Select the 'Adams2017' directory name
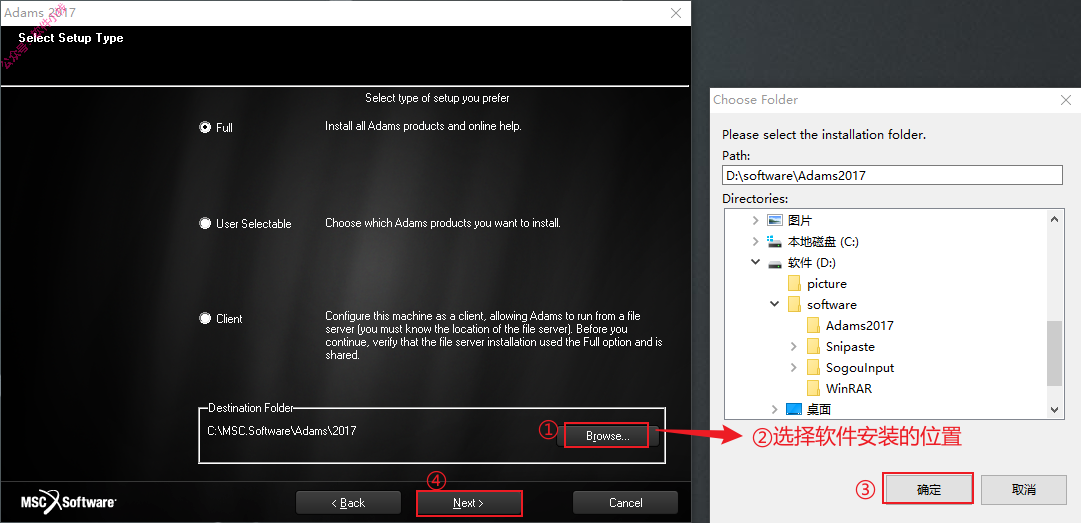This screenshot has height=523, width=1081. pos(859,325)
